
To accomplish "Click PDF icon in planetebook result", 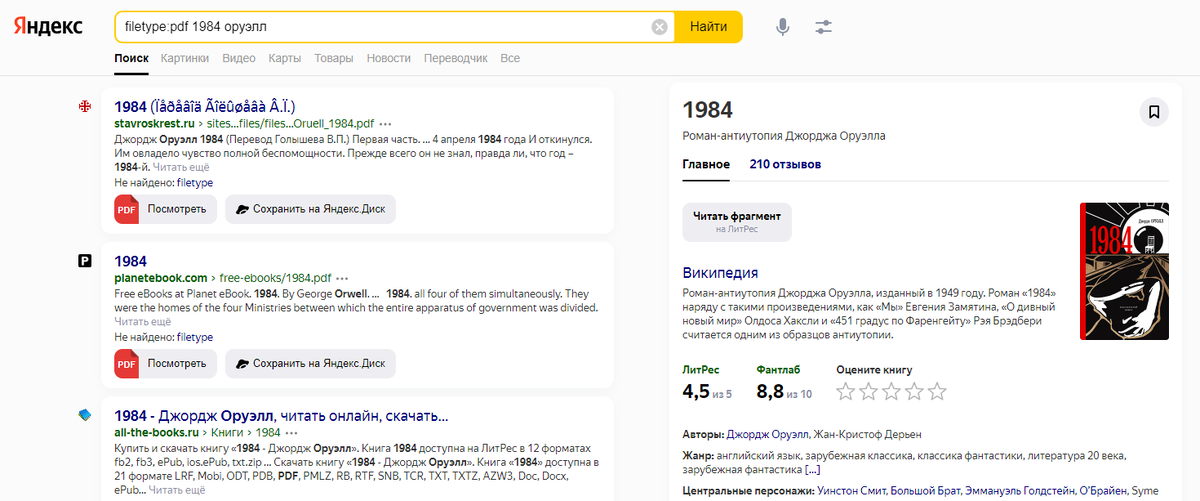I will (x=126, y=363).
